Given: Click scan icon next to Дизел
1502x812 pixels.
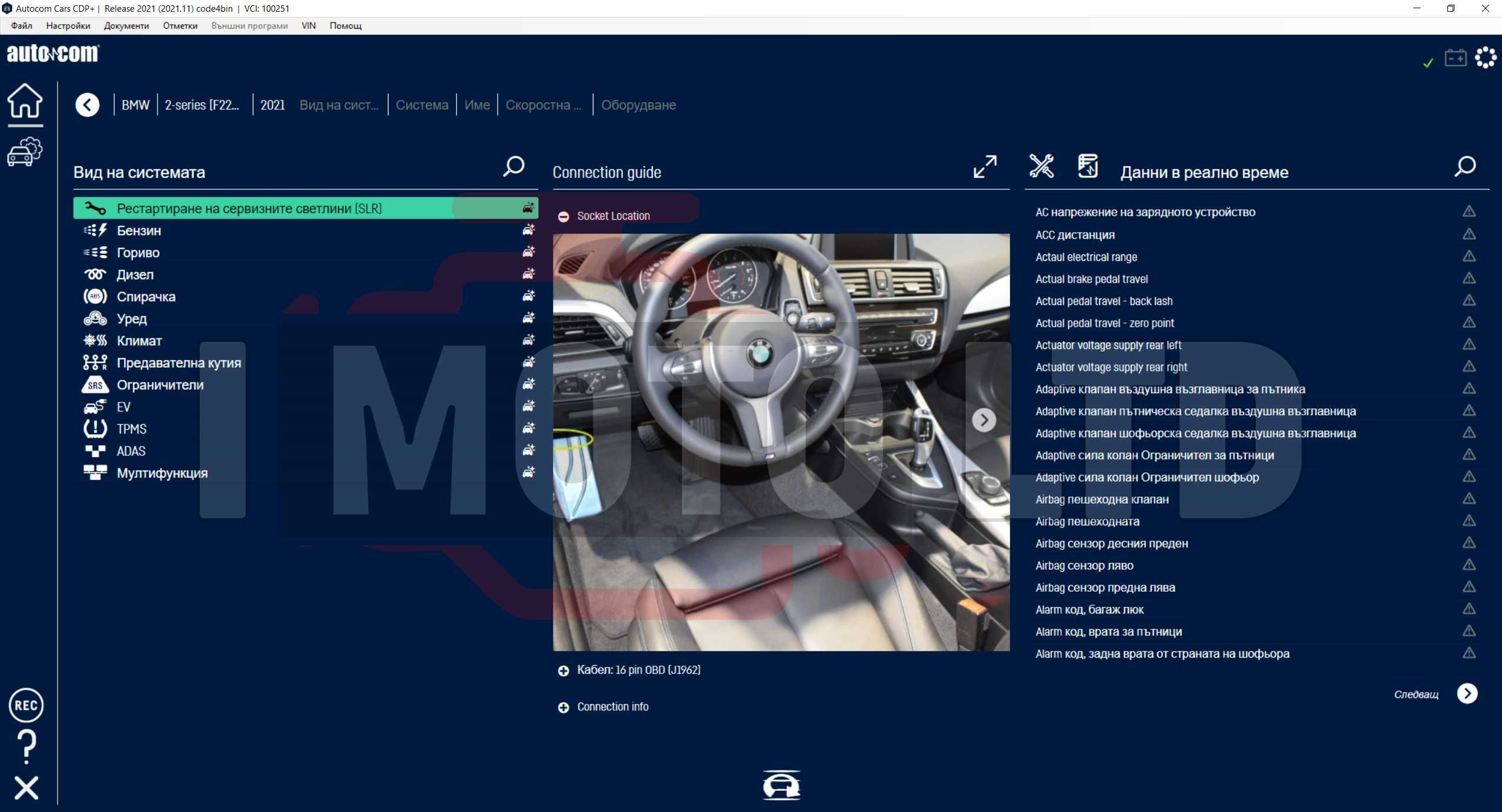Looking at the screenshot, I should pos(529,274).
